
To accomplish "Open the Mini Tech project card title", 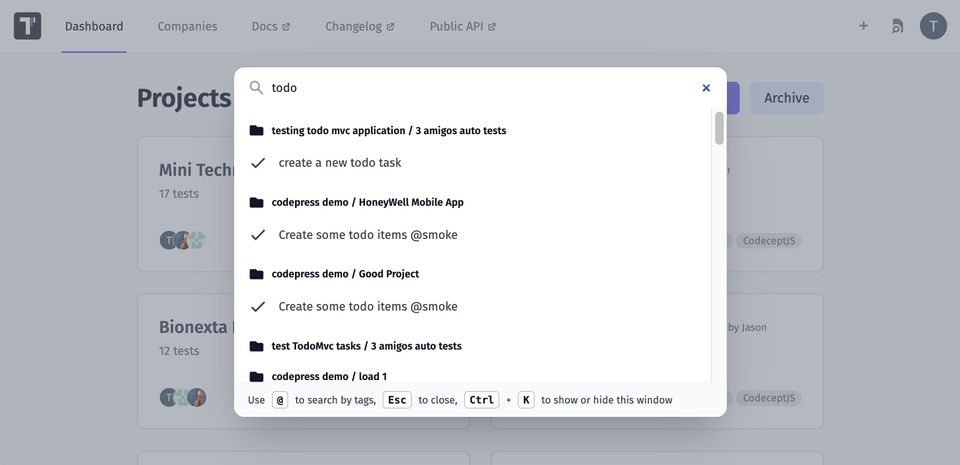I will pyautogui.click(x=196, y=169).
